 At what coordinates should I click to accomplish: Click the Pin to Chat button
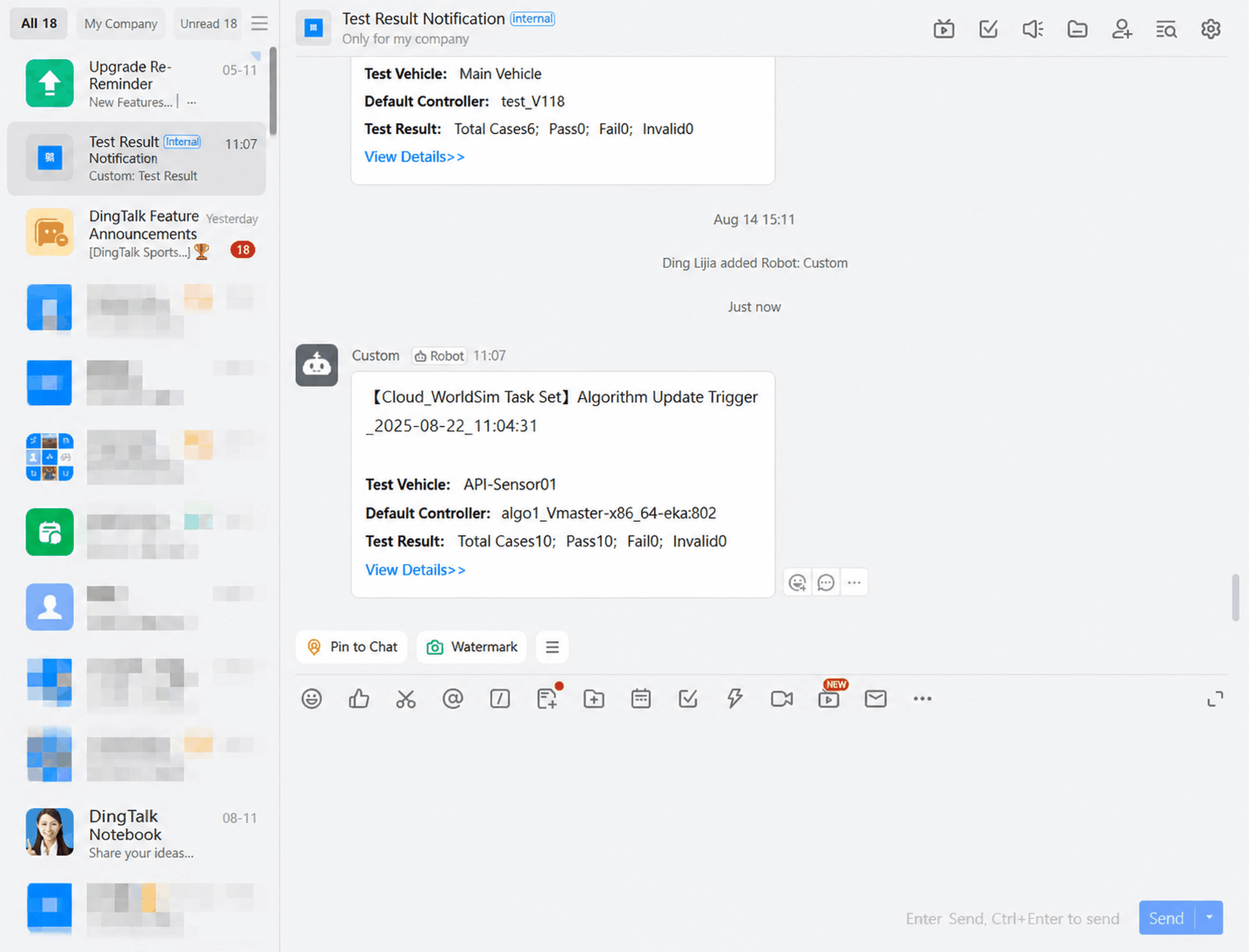pos(352,647)
